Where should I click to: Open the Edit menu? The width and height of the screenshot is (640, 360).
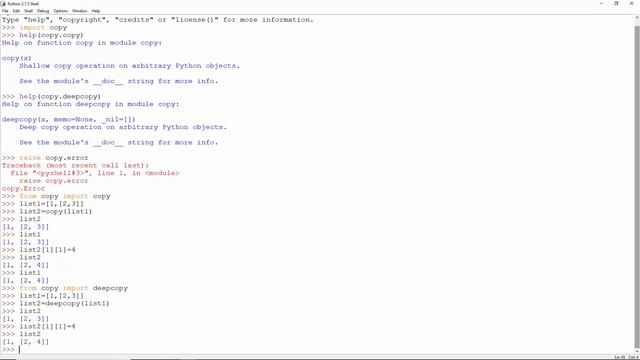click(x=16, y=11)
